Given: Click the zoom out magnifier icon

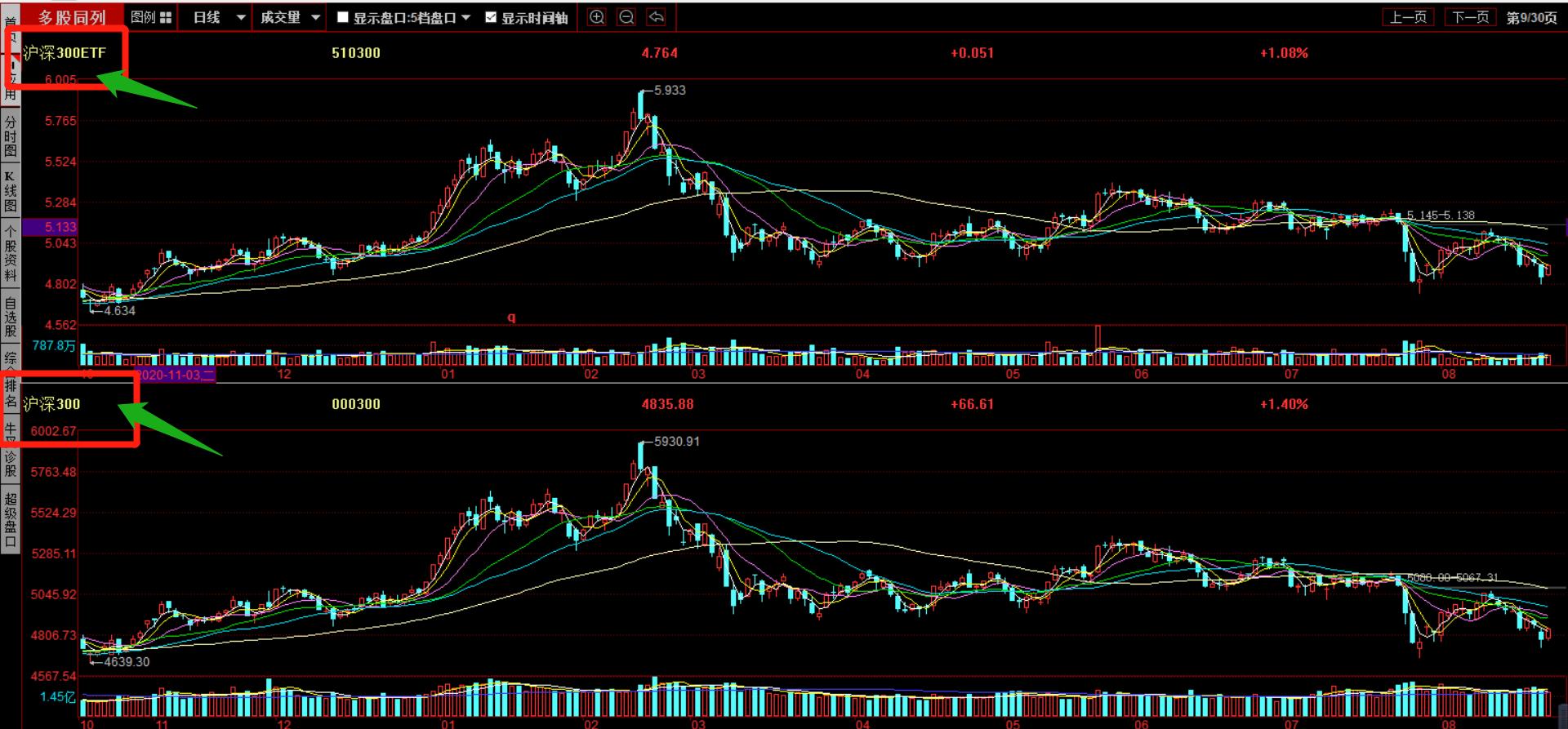Looking at the screenshot, I should 626,17.
